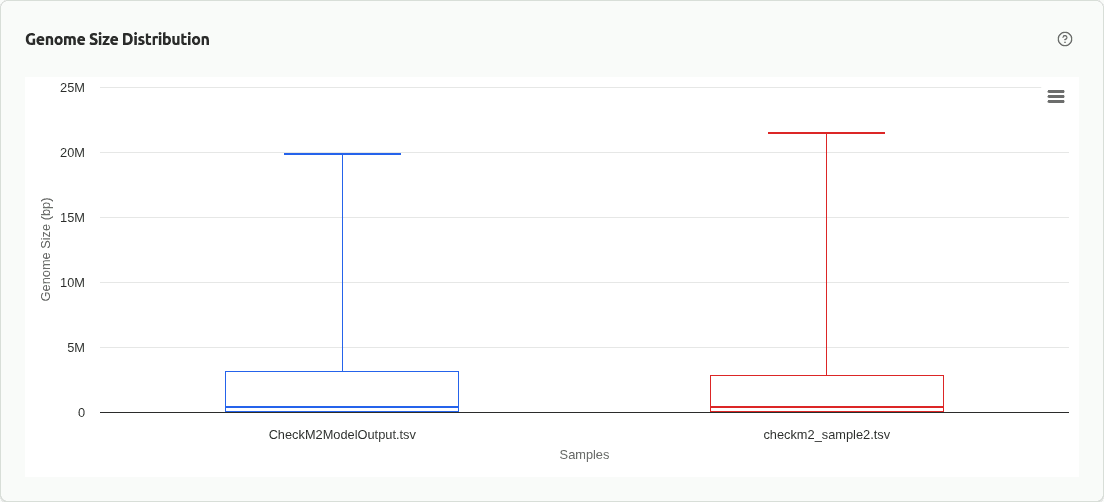
Task: Click the checkm2_sample2.tsv x-axis label
Action: click(826, 435)
